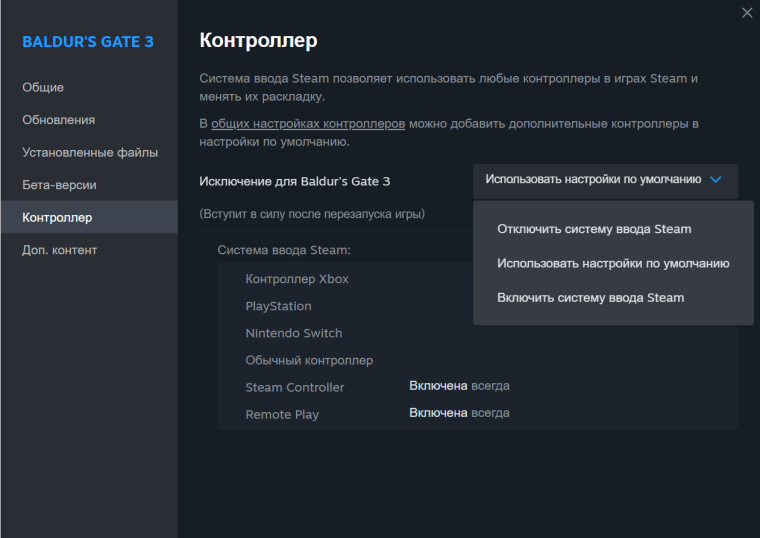Screen dimensions: 760x538
Task: Click the Обычный контроллер row
Action: [x=477, y=360]
